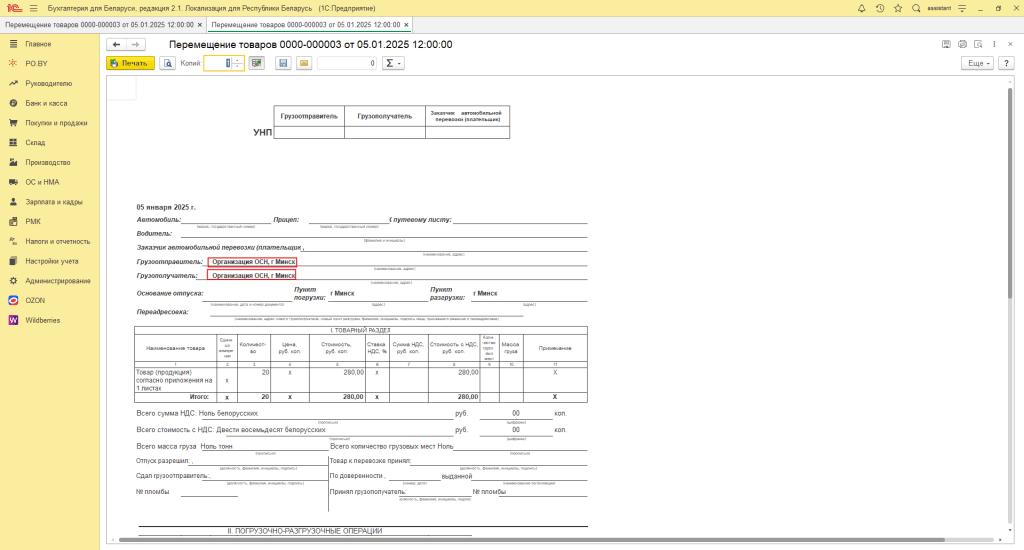Click the preview icon at top right
This screenshot has width=1024, height=550.
(978, 44)
